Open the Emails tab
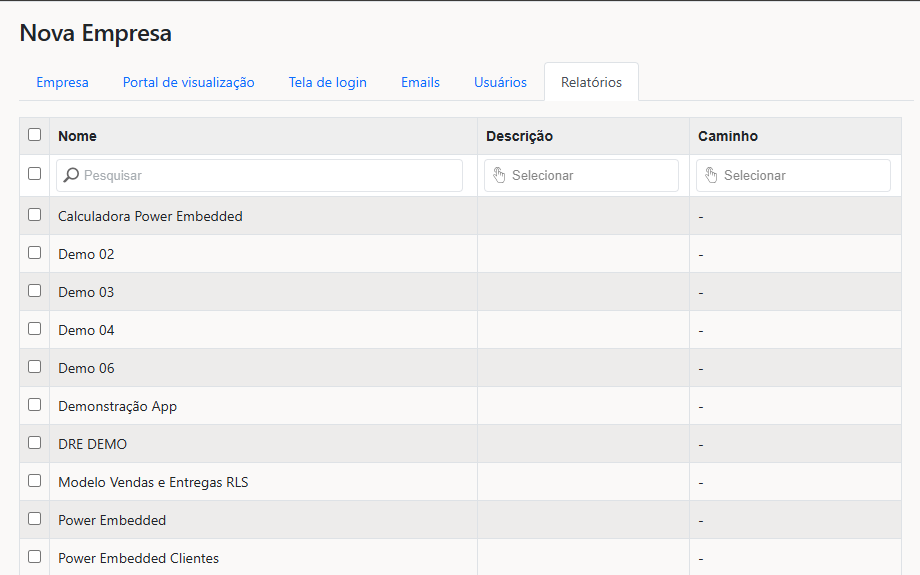Viewport: 920px width, 575px height. (420, 82)
